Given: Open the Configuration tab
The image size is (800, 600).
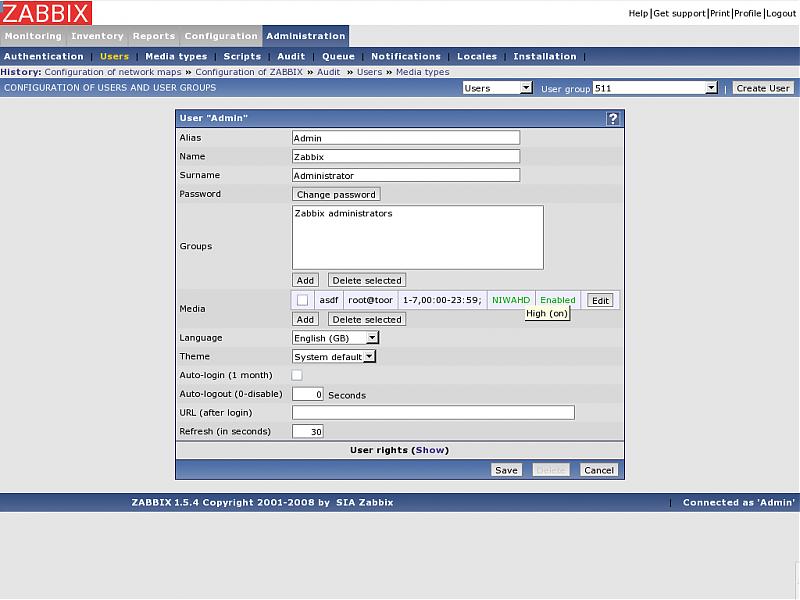Looking at the screenshot, I should tap(221, 36).
